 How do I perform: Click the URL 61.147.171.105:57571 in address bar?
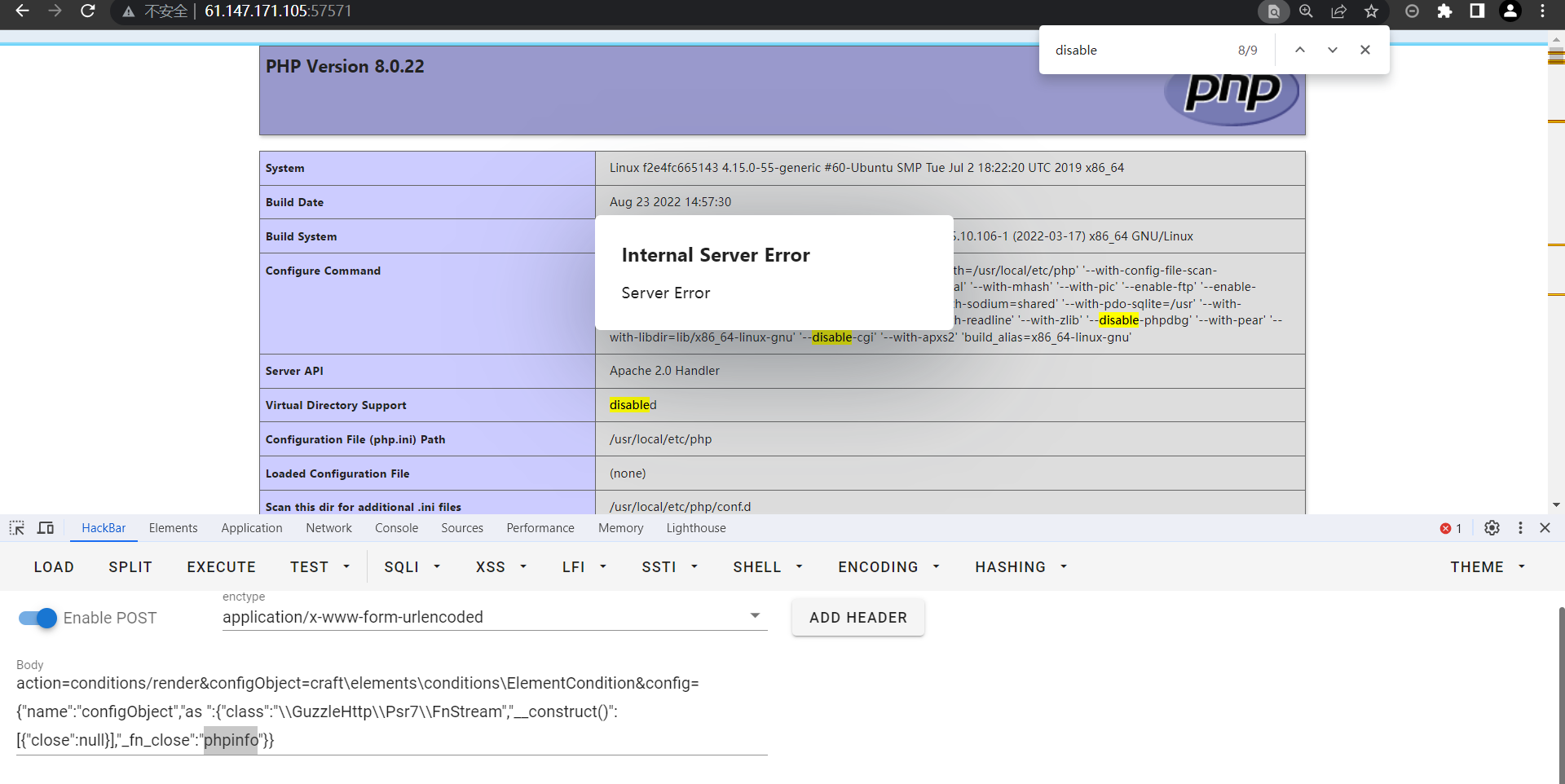[x=278, y=11]
